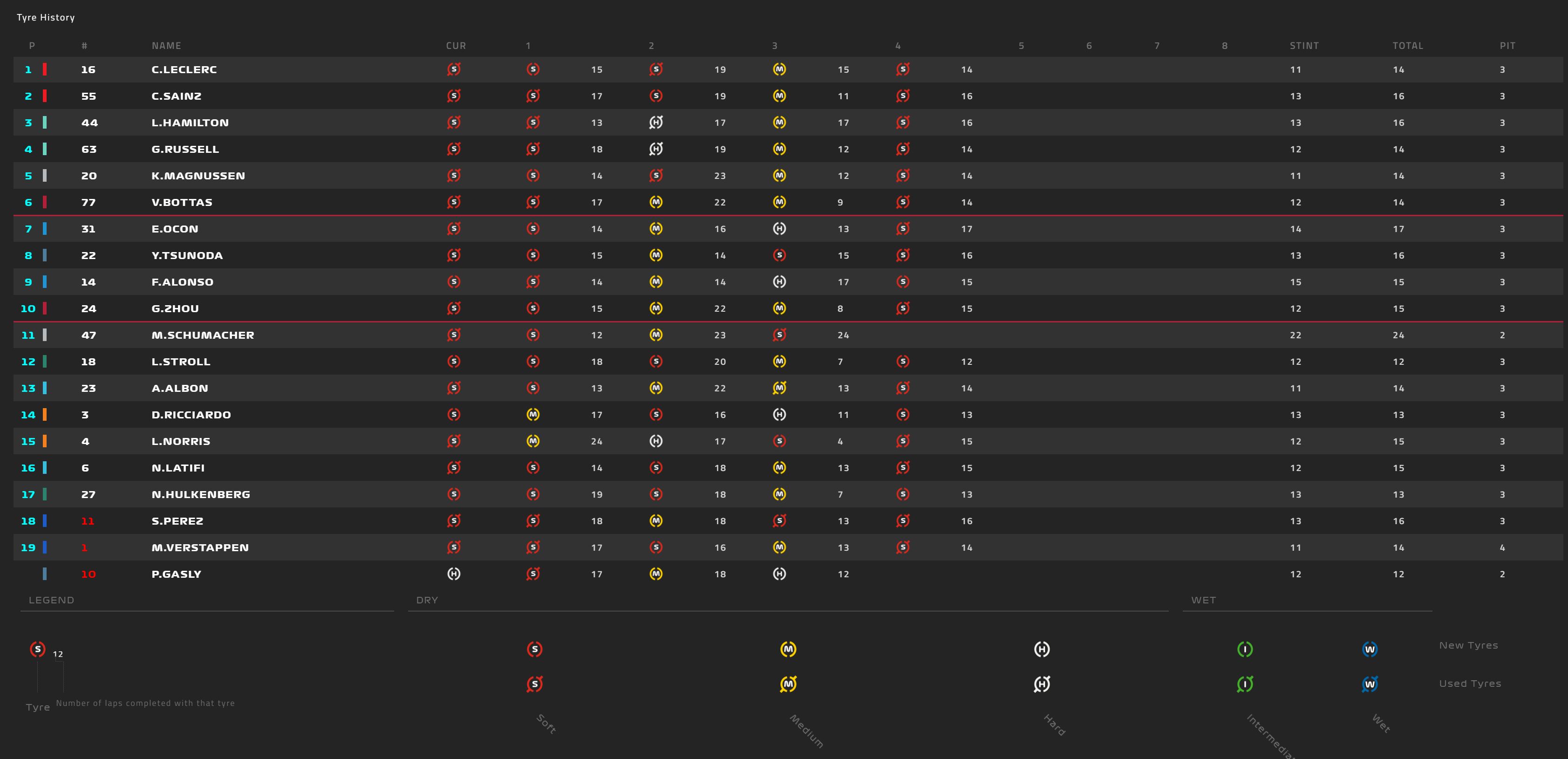Click Gasly's current hard tyre icon

(453, 574)
